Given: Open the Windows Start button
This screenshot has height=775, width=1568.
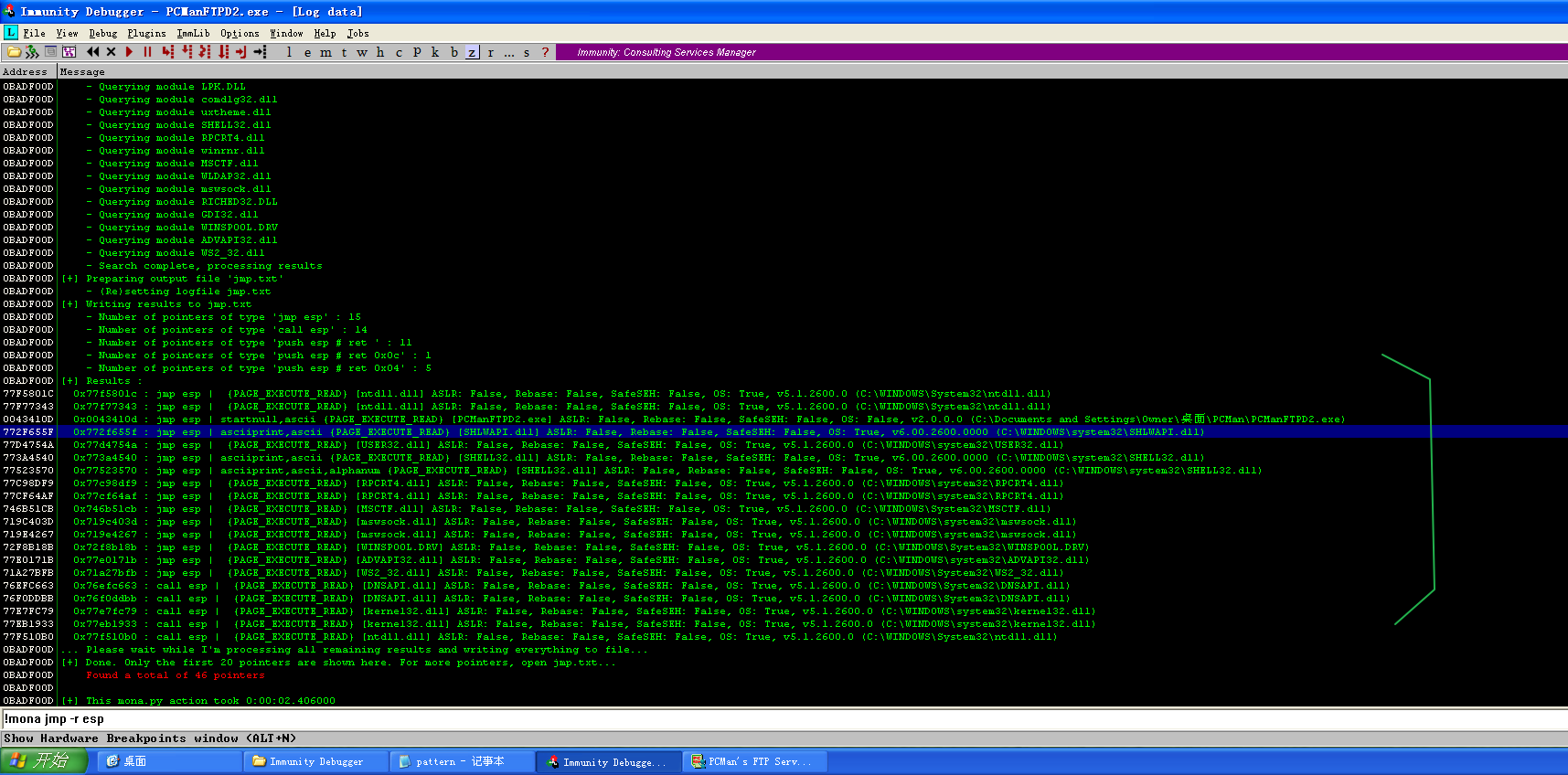Looking at the screenshot, I should (44, 760).
